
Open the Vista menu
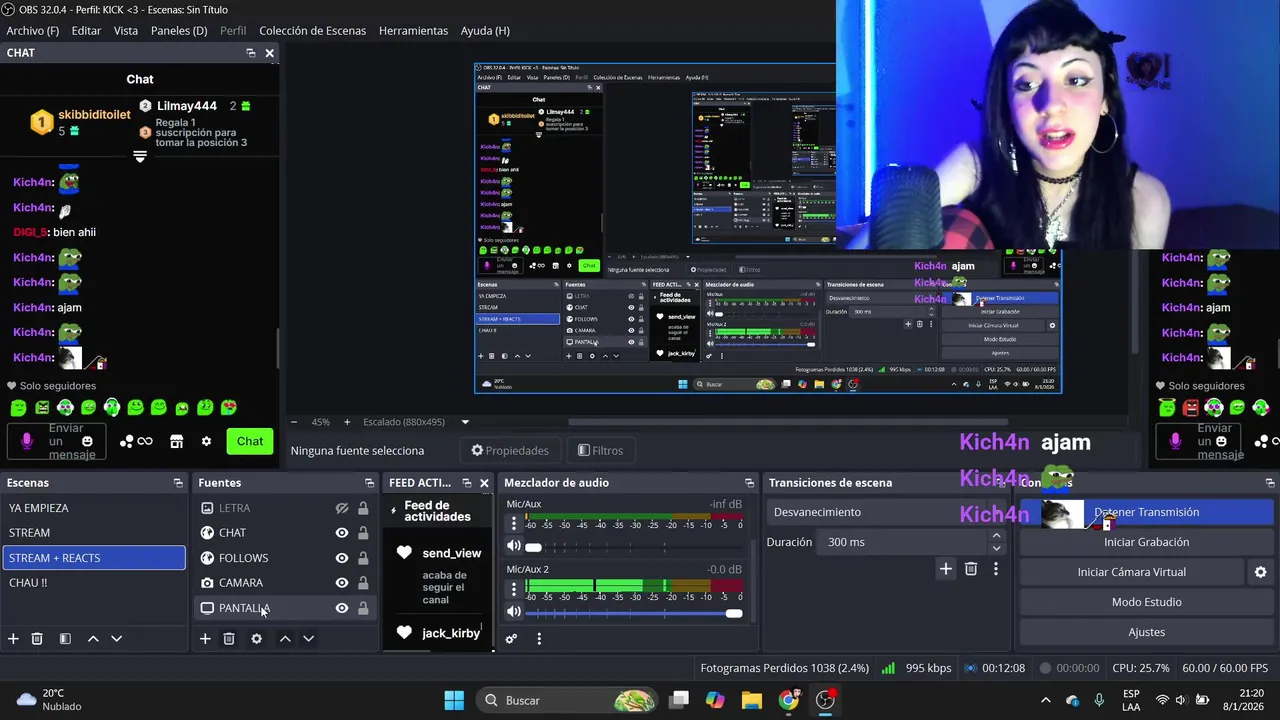click(126, 31)
